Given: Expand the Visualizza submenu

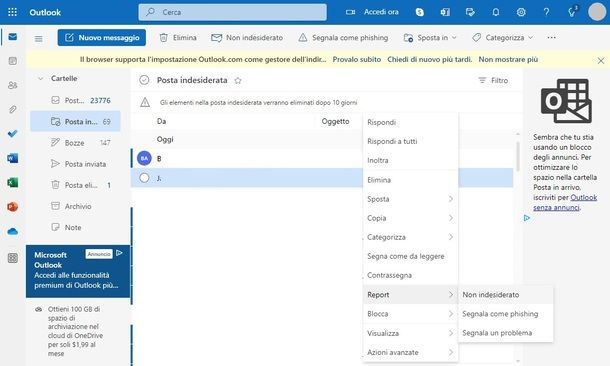Looking at the screenshot, I should point(451,333).
